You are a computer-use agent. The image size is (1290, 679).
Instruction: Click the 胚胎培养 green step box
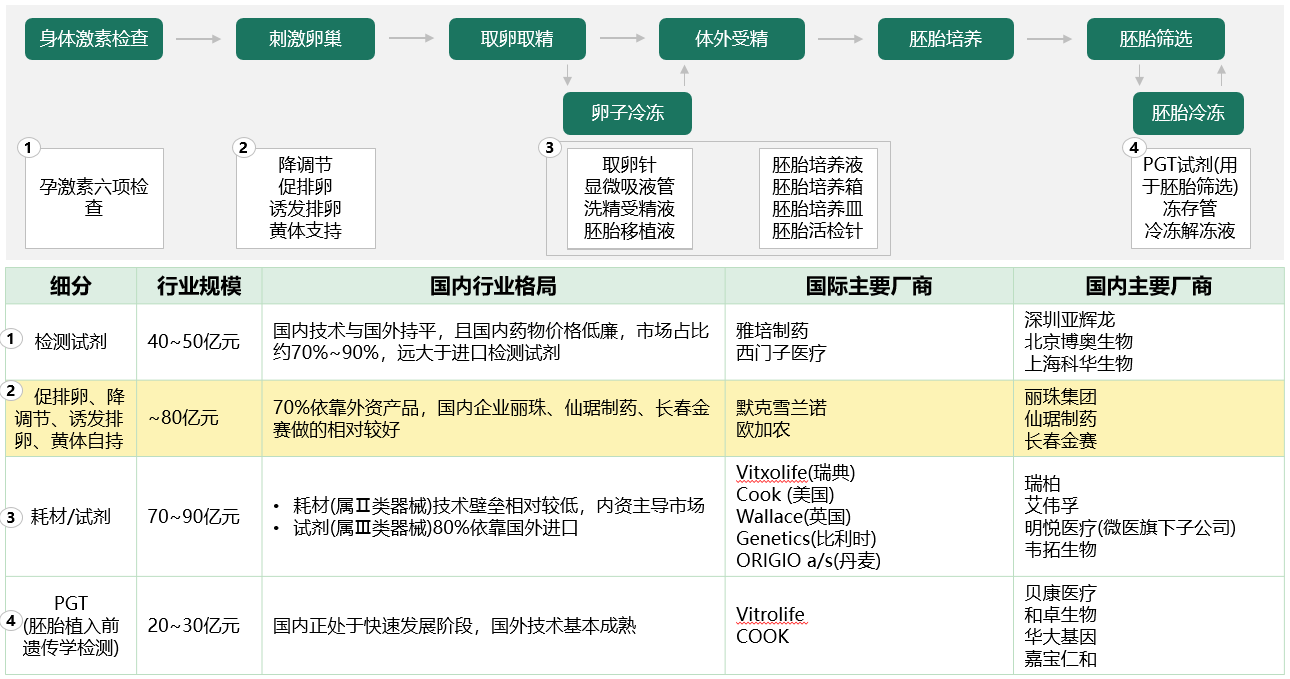pos(946,39)
